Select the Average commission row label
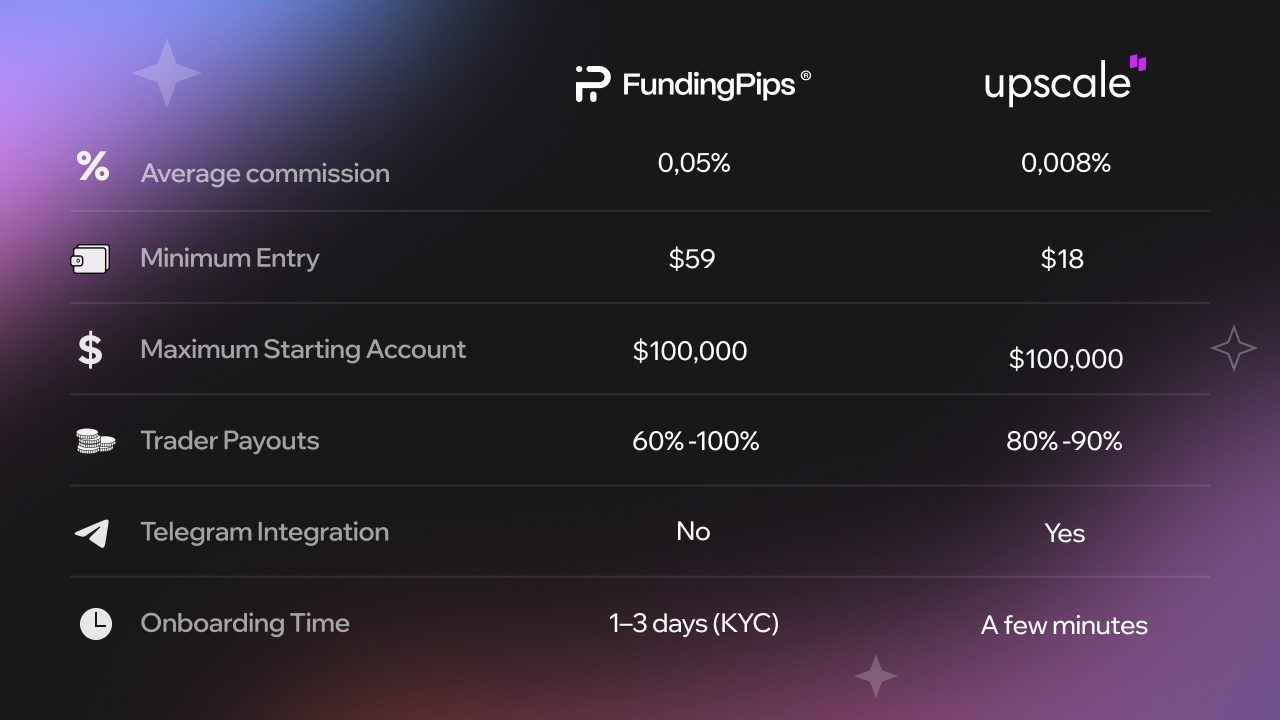Screen dimensions: 1280x720 (x=265, y=173)
